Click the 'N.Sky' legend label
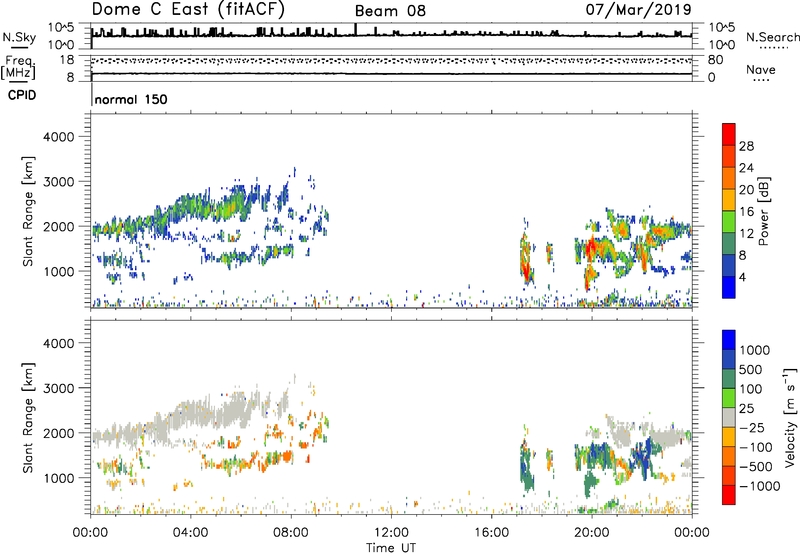The height and width of the screenshot is (554, 800). point(19,37)
